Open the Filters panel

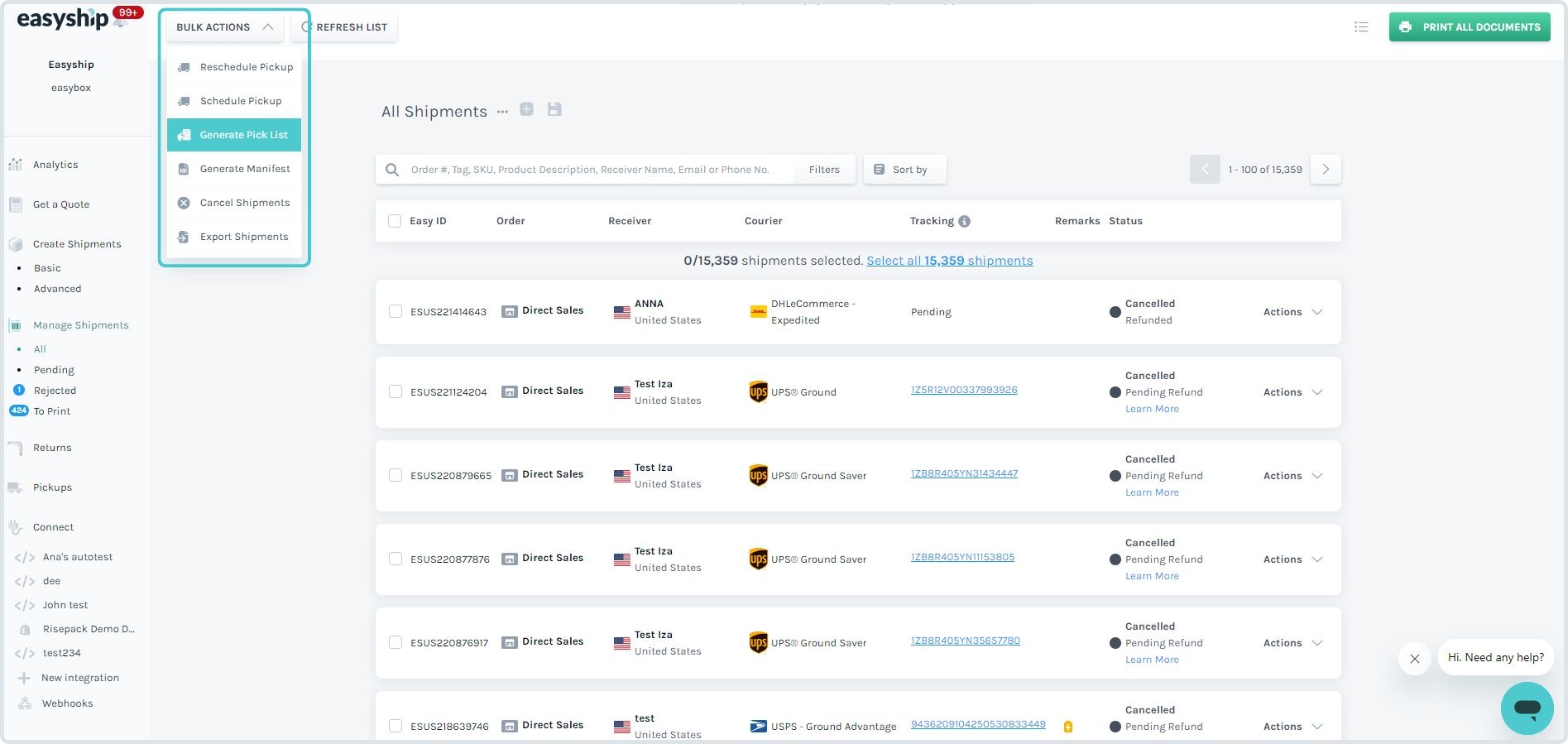click(x=824, y=170)
